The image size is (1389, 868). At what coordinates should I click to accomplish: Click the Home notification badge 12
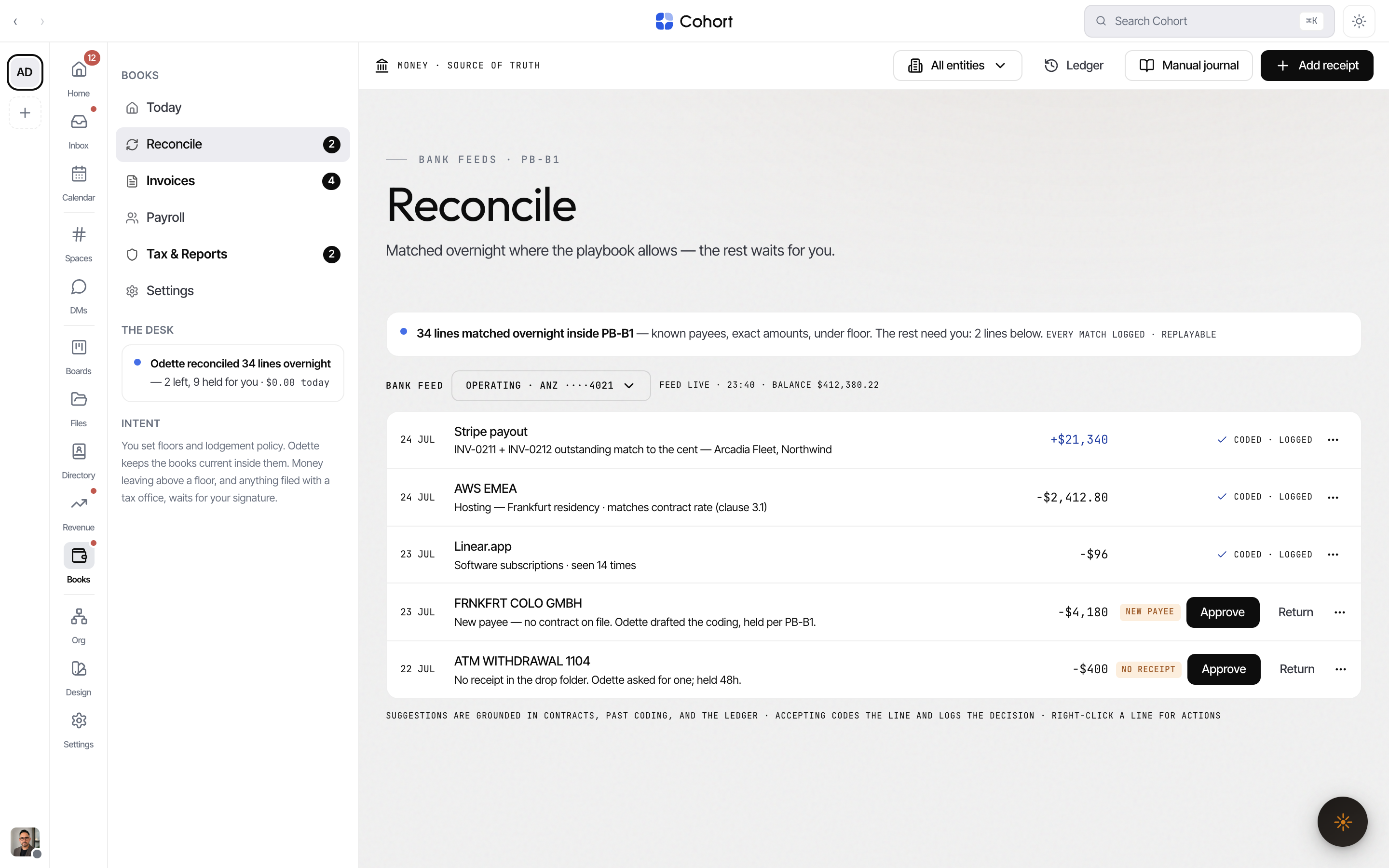pyautogui.click(x=92, y=58)
